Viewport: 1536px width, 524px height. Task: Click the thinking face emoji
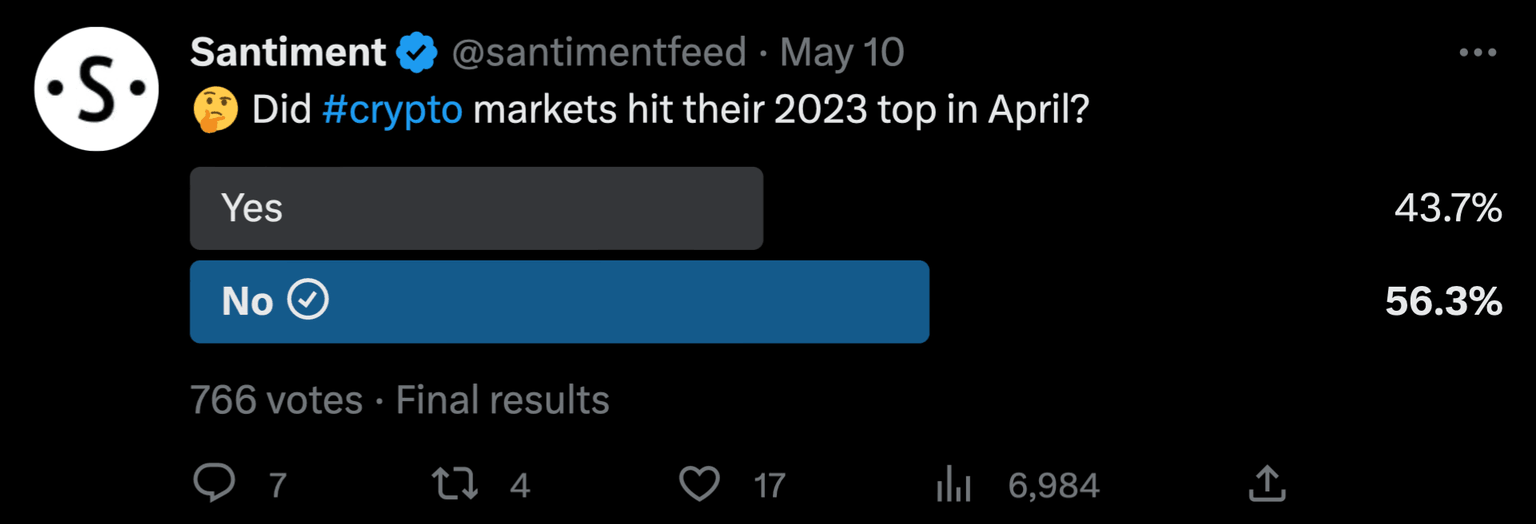[x=214, y=110]
